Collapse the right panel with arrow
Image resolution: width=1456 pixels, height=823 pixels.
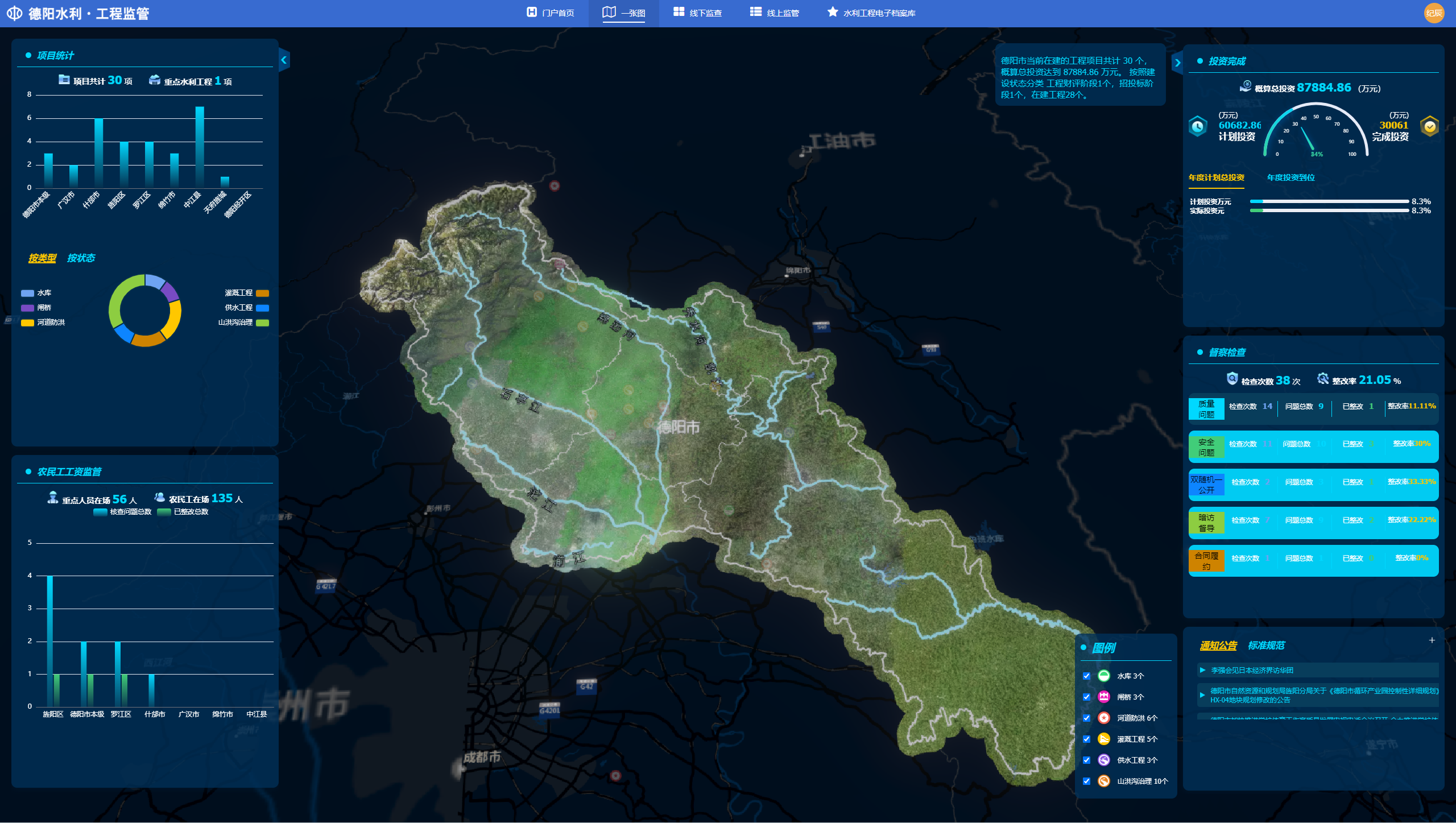coord(1177,63)
